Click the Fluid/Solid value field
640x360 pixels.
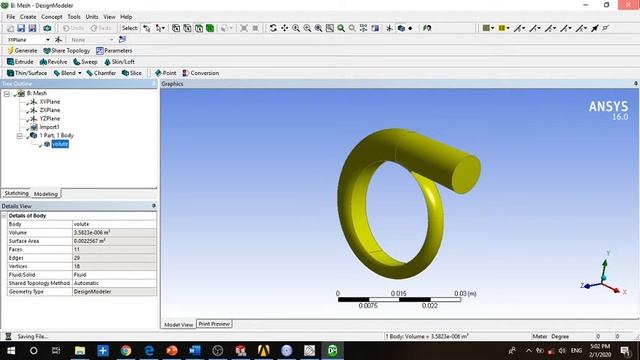point(114,275)
